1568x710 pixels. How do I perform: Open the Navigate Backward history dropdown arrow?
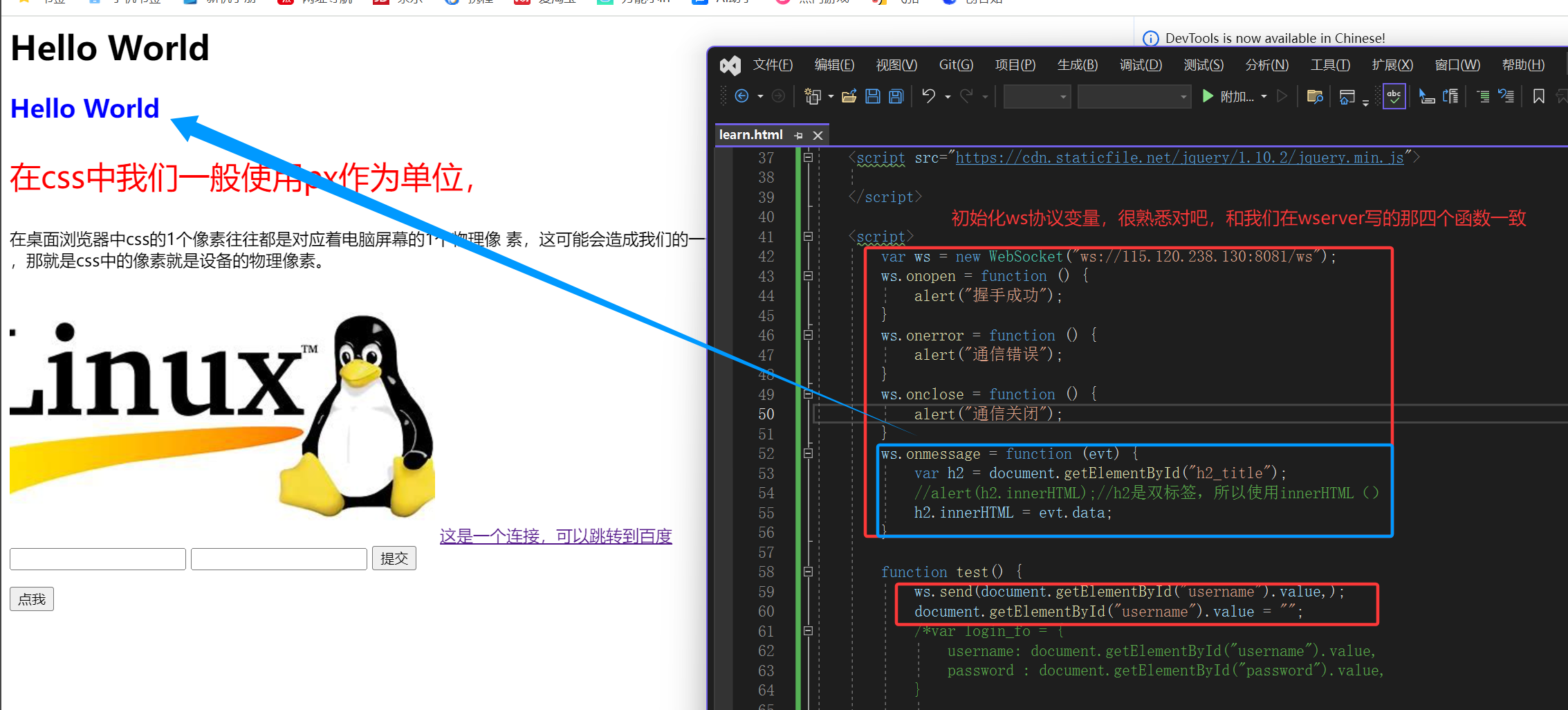pyautogui.click(x=760, y=96)
